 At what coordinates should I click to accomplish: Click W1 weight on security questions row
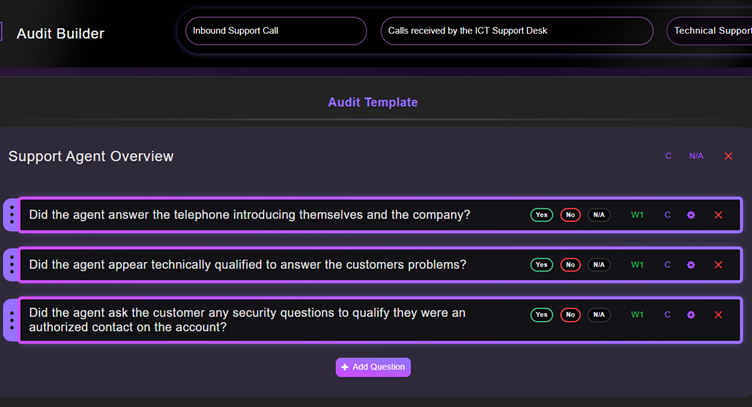point(637,315)
